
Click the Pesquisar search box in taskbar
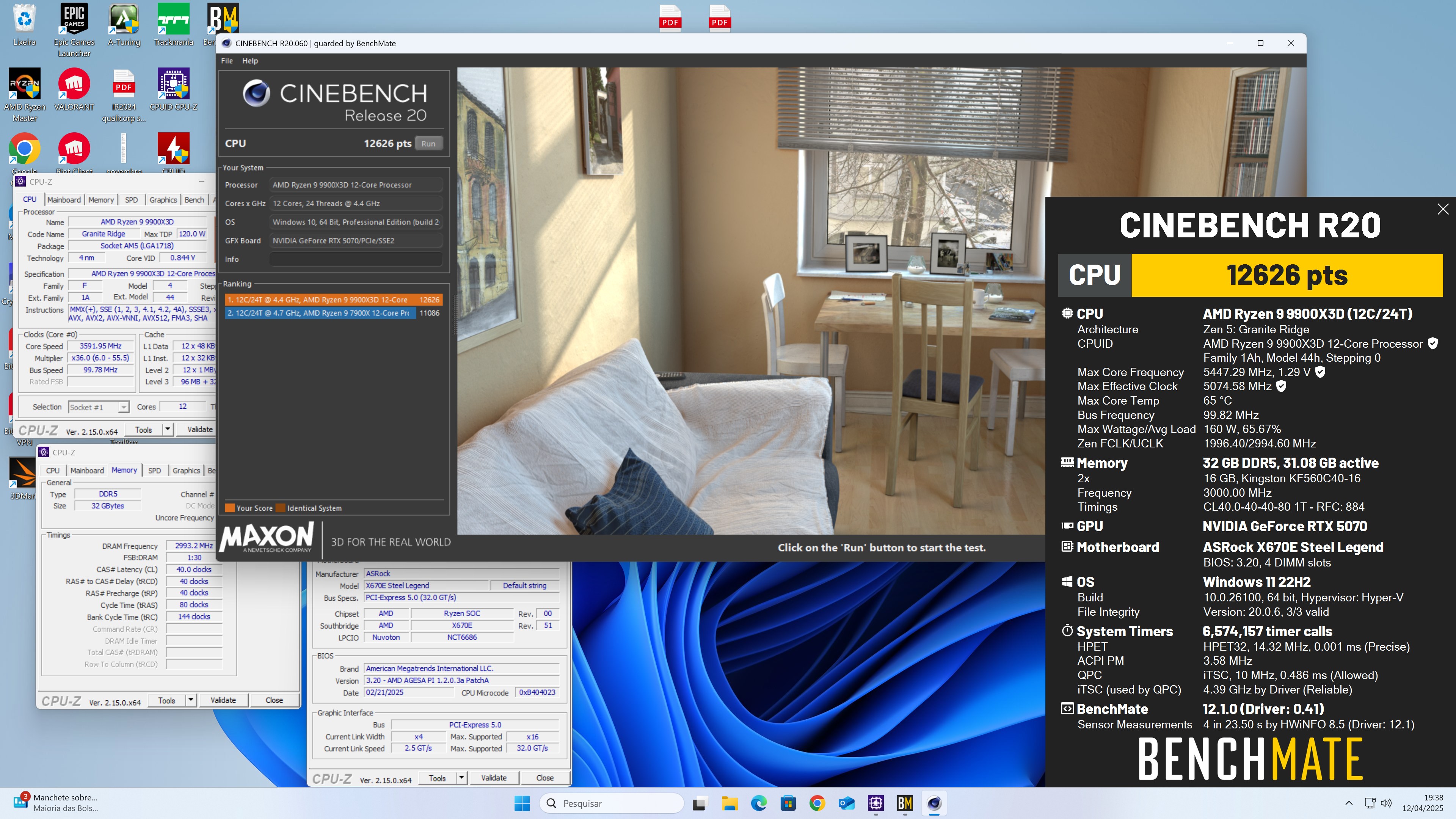pos(612,803)
